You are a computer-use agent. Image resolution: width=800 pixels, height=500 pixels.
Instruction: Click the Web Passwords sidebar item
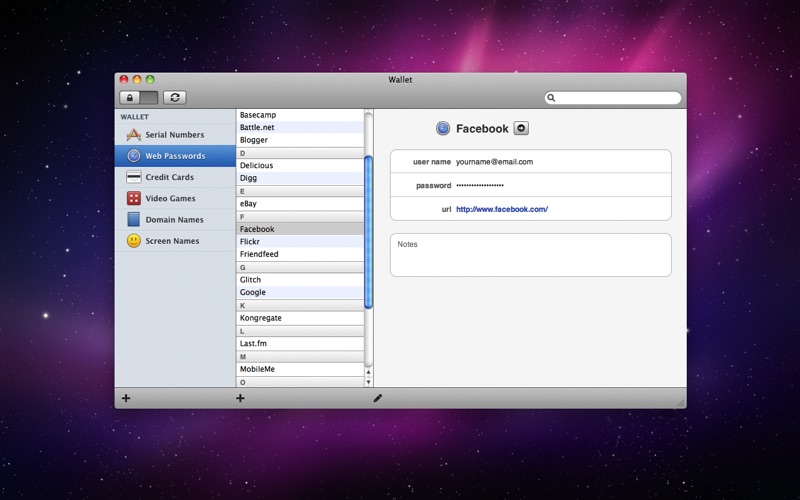coord(174,156)
